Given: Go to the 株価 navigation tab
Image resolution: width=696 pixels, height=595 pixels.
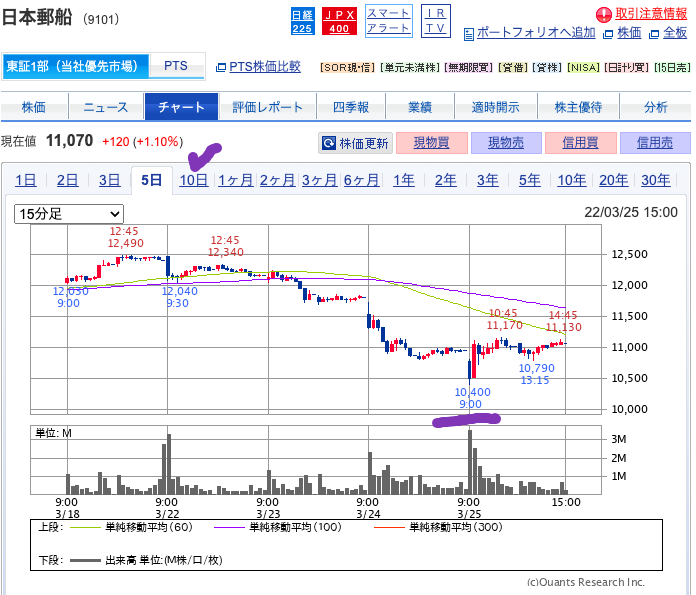Looking at the screenshot, I should [34, 107].
